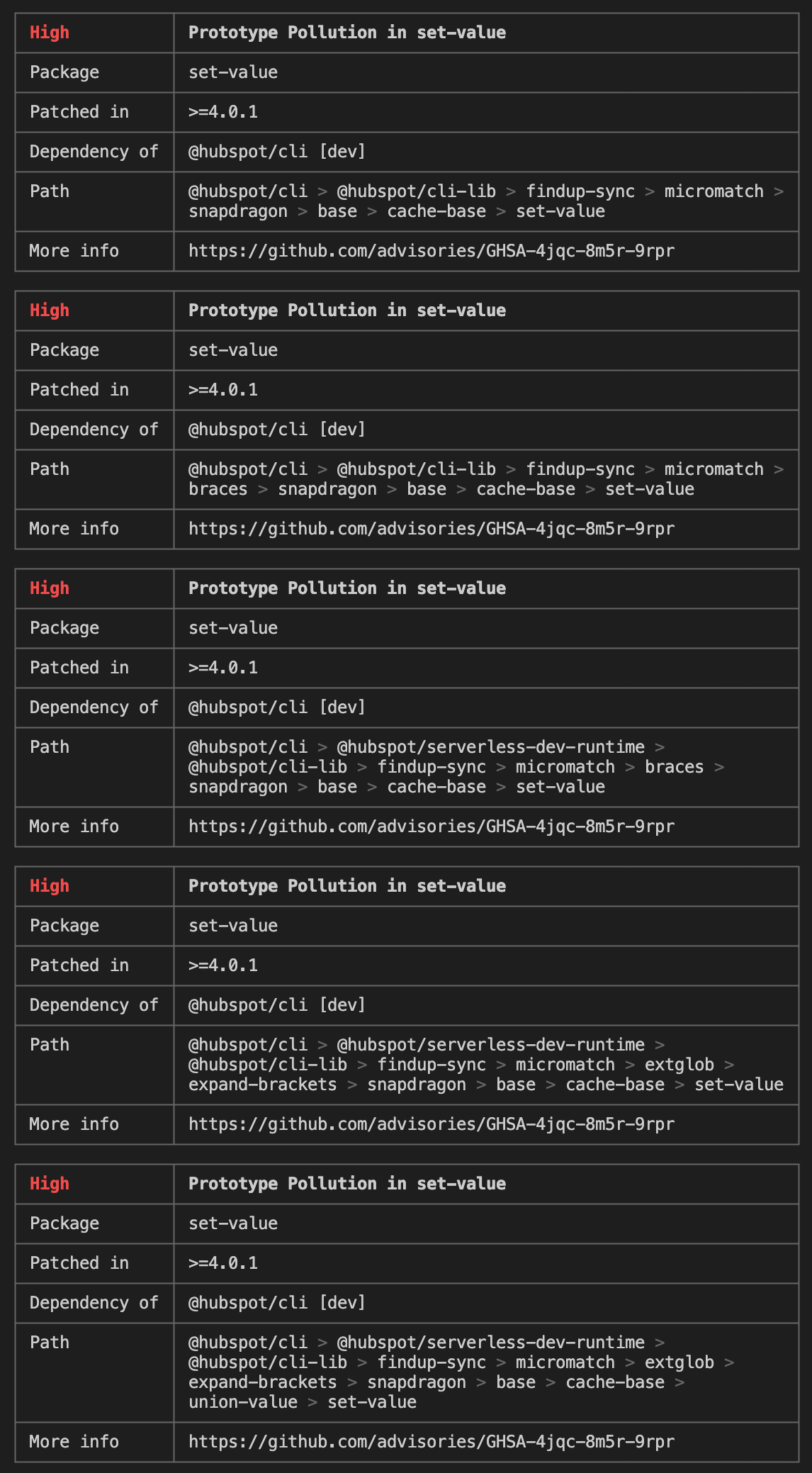Open the GHSA advisory link in the first table
The image size is (812, 1473).
[432, 251]
